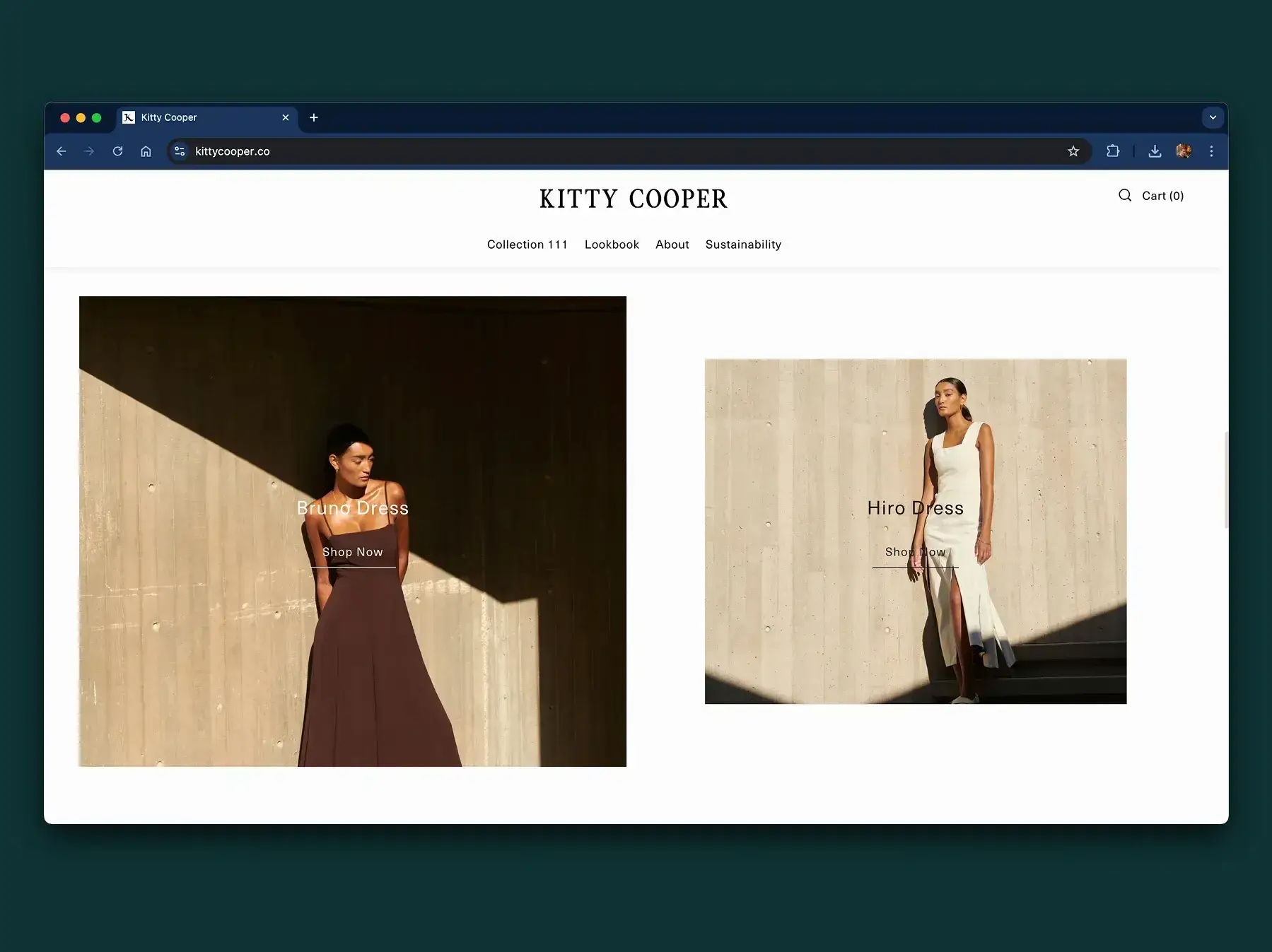
Task: Expand the tab search dropdown arrow
Action: (x=1213, y=117)
